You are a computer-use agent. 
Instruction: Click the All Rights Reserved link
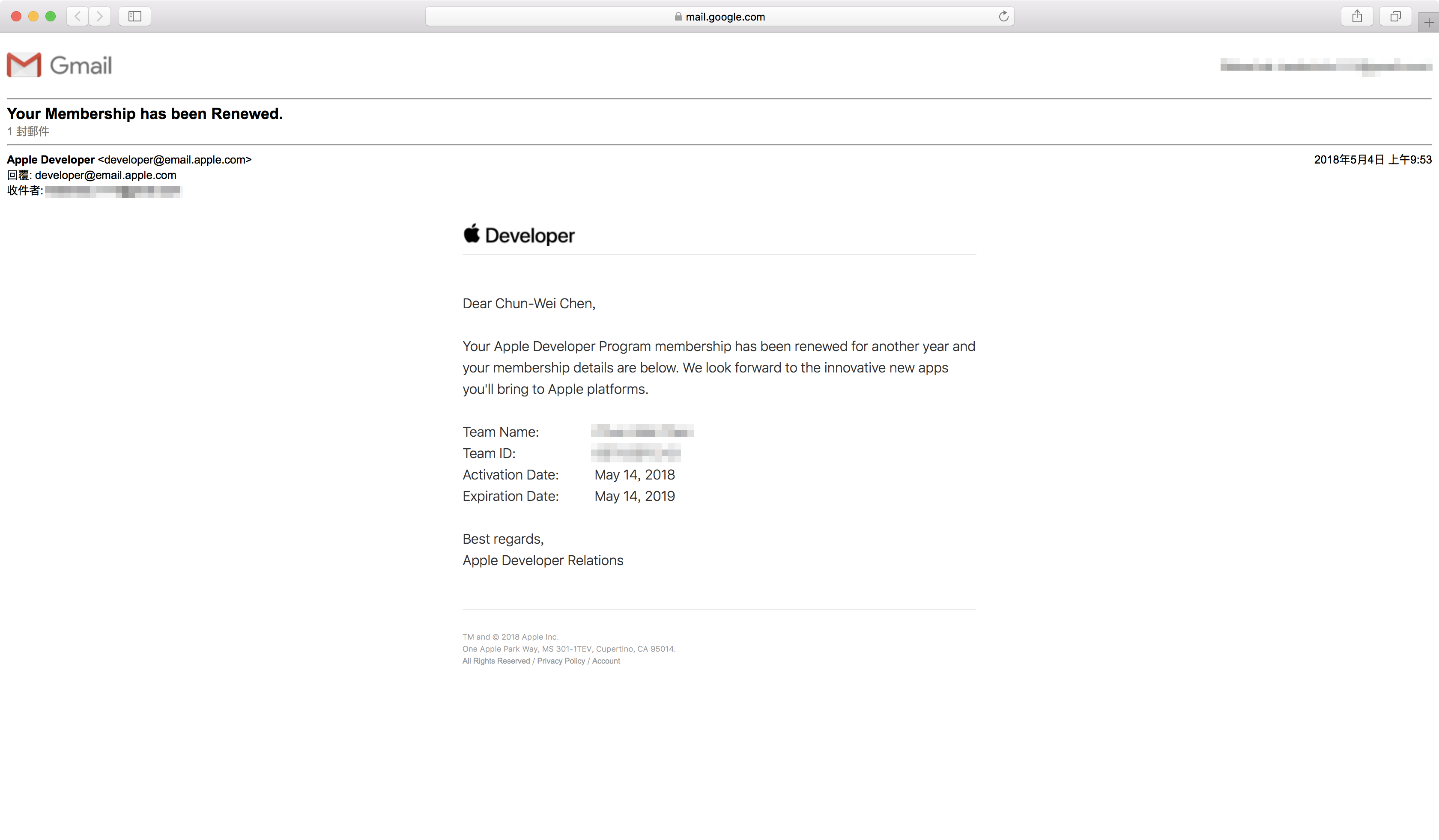tap(496, 661)
